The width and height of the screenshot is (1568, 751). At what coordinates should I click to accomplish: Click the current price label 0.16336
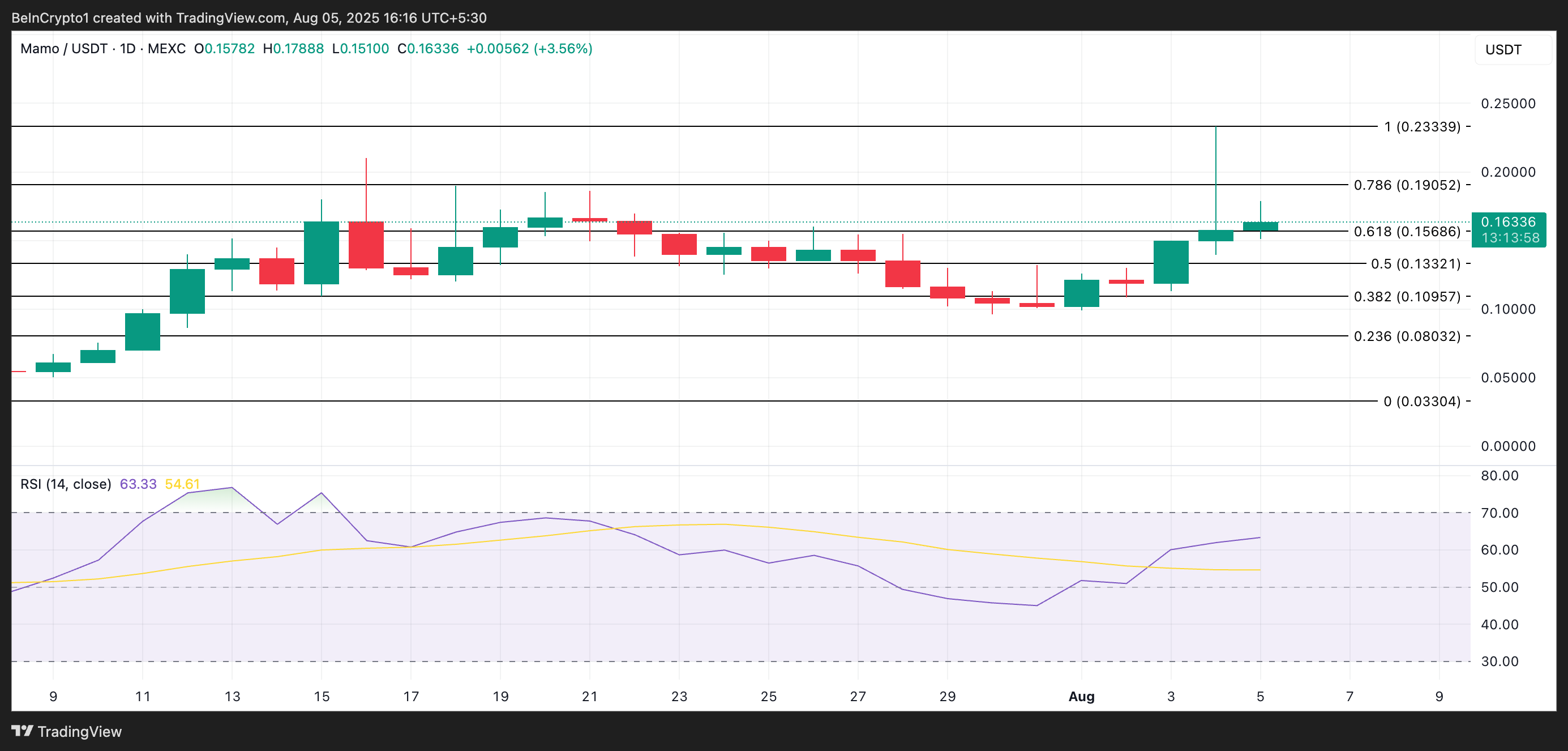point(1508,221)
